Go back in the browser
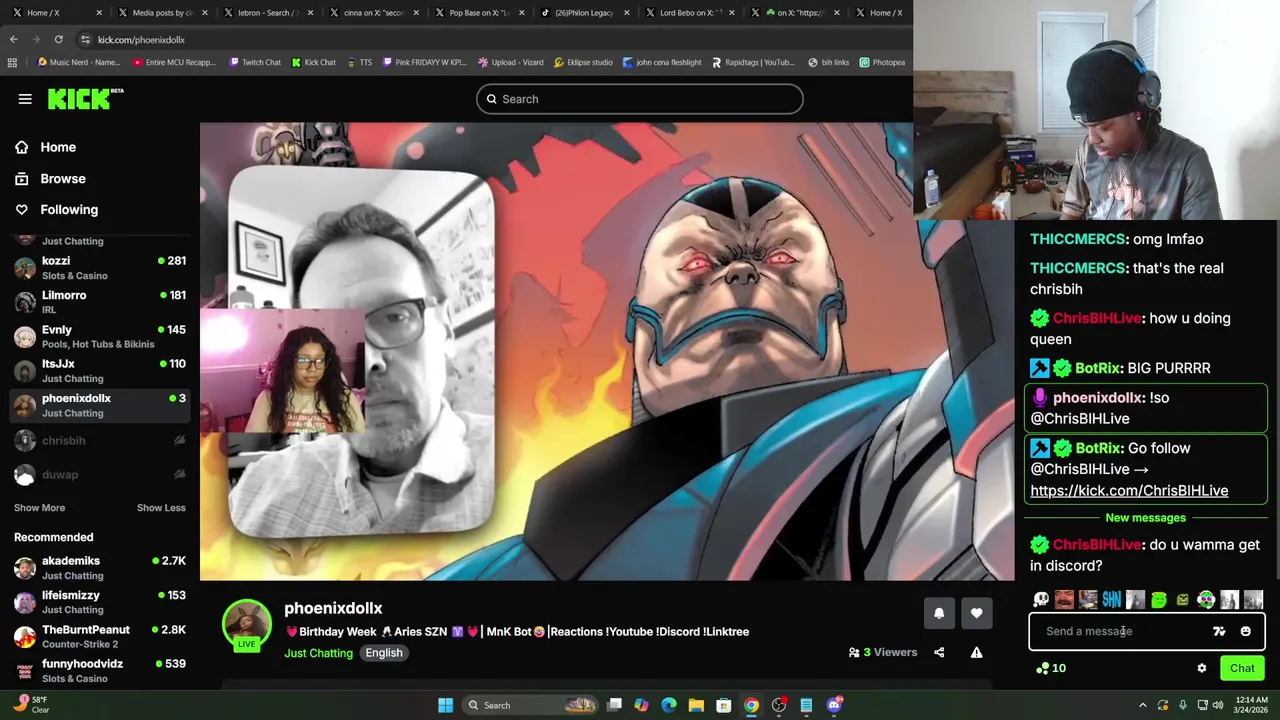This screenshot has width=1280, height=720. [x=14, y=39]
